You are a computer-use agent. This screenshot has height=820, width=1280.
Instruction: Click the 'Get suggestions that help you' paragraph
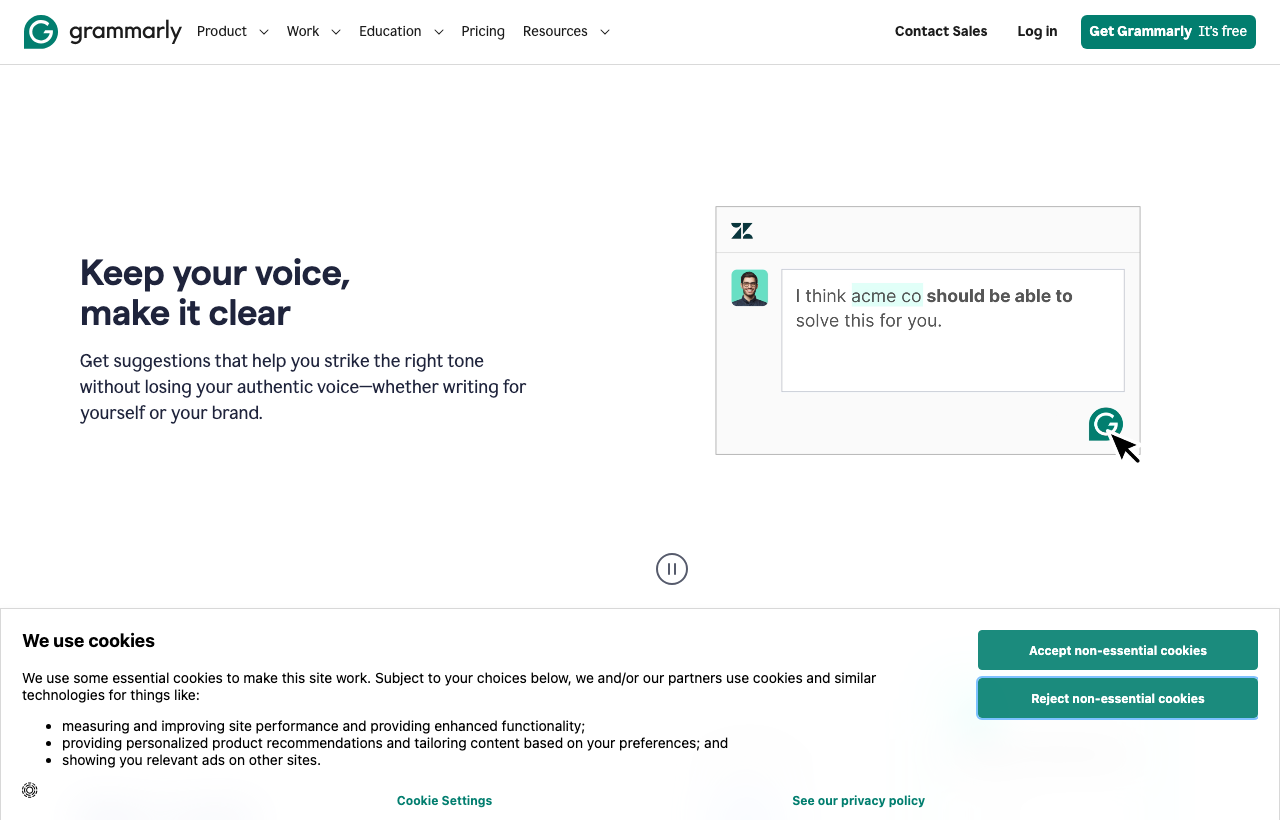(x=303, y=387)
